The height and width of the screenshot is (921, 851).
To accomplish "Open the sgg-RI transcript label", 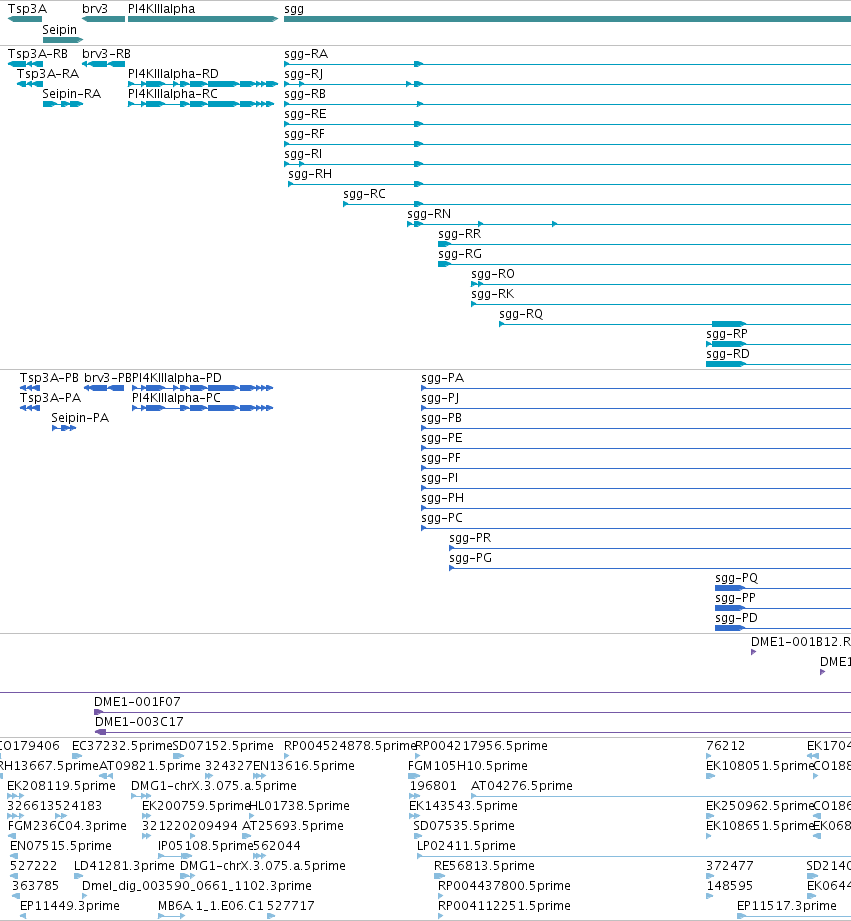I will pos(303,153).
